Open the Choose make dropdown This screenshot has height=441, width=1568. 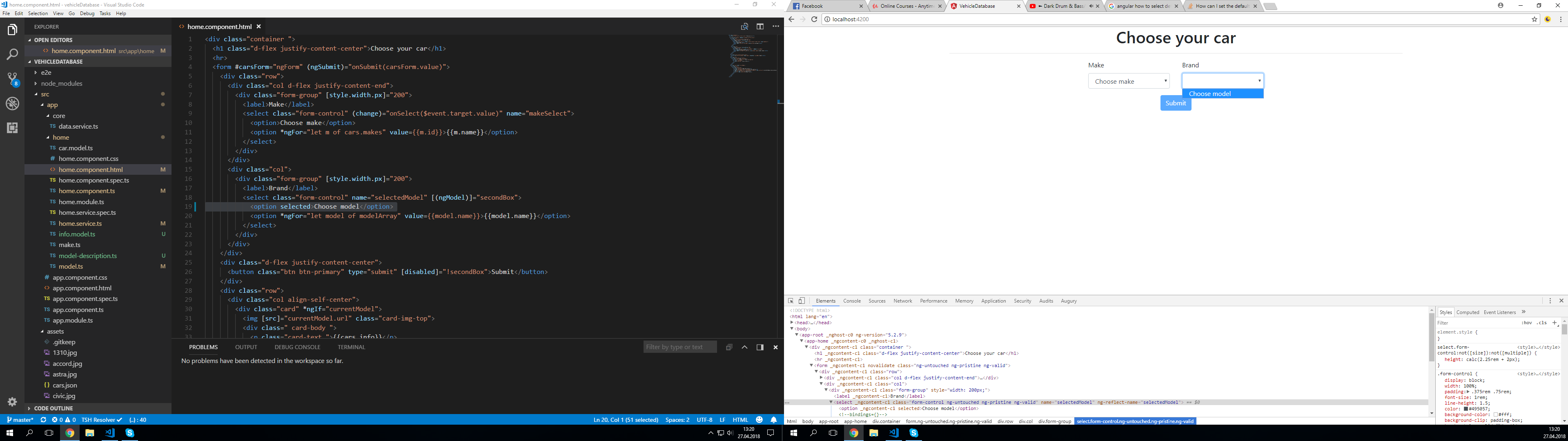point(1129,80)
